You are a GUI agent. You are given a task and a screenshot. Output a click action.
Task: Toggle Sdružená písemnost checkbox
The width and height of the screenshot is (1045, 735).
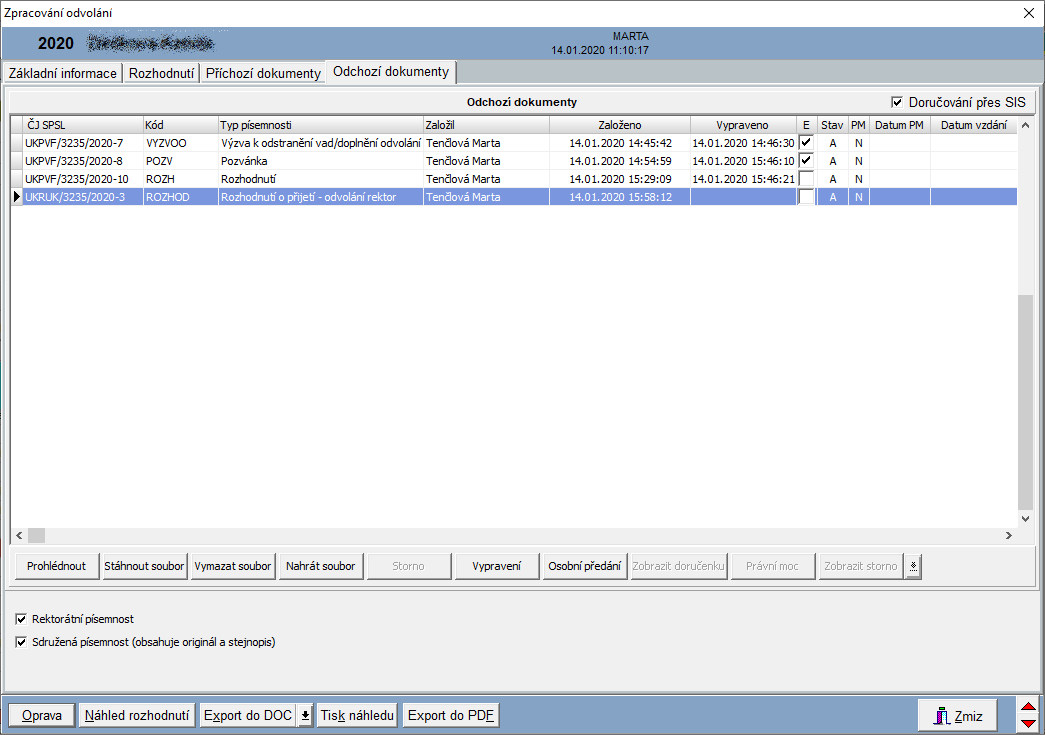tap(22, 642)
